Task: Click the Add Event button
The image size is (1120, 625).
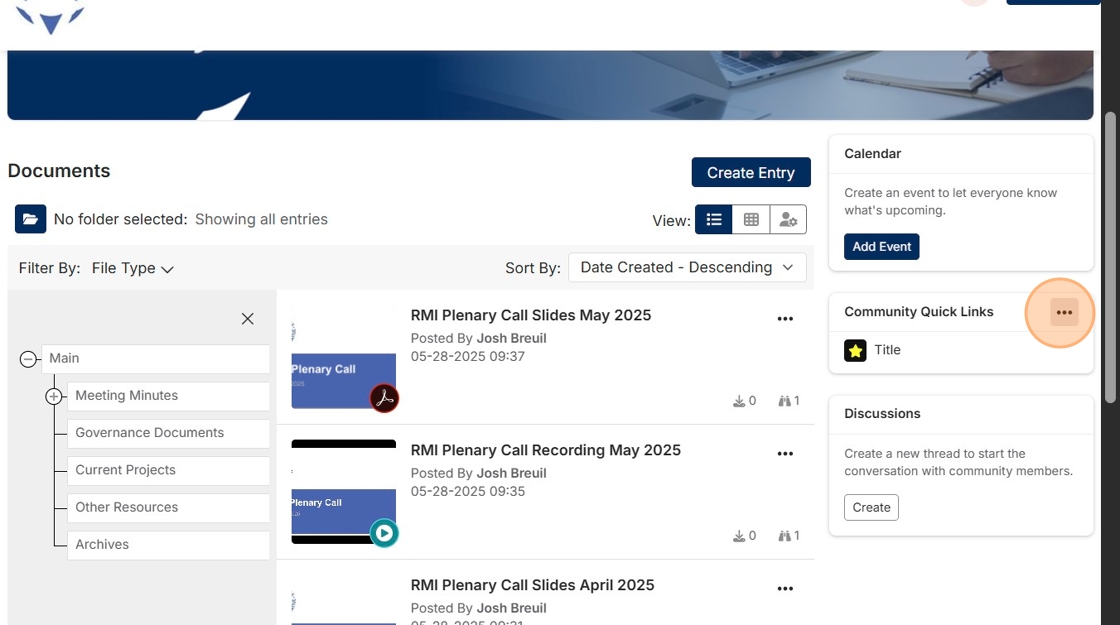Action: pyautogui.click(x=881, y=246)
